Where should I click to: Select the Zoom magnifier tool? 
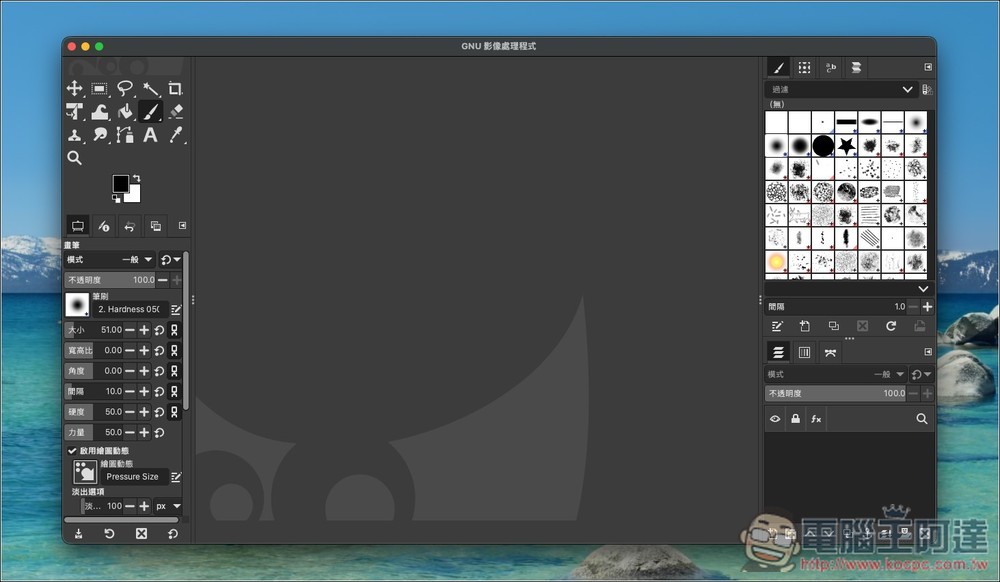(75, 158)
